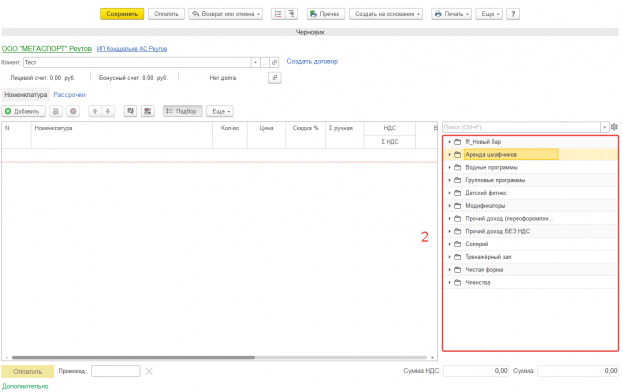
Task: Click the table's horizontal scrollbar
Action: pyautogui.click(x=133, y=357)
